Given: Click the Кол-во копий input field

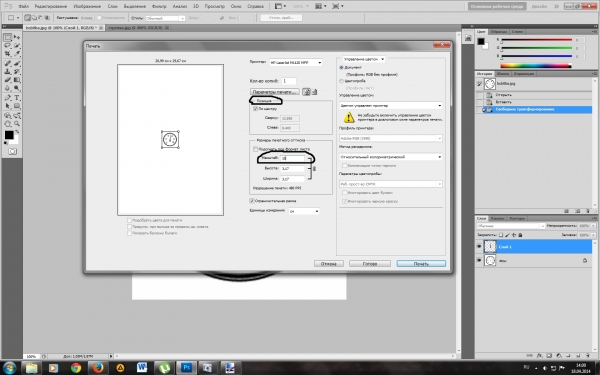Looking at the screenshot, I should point(289,81).
